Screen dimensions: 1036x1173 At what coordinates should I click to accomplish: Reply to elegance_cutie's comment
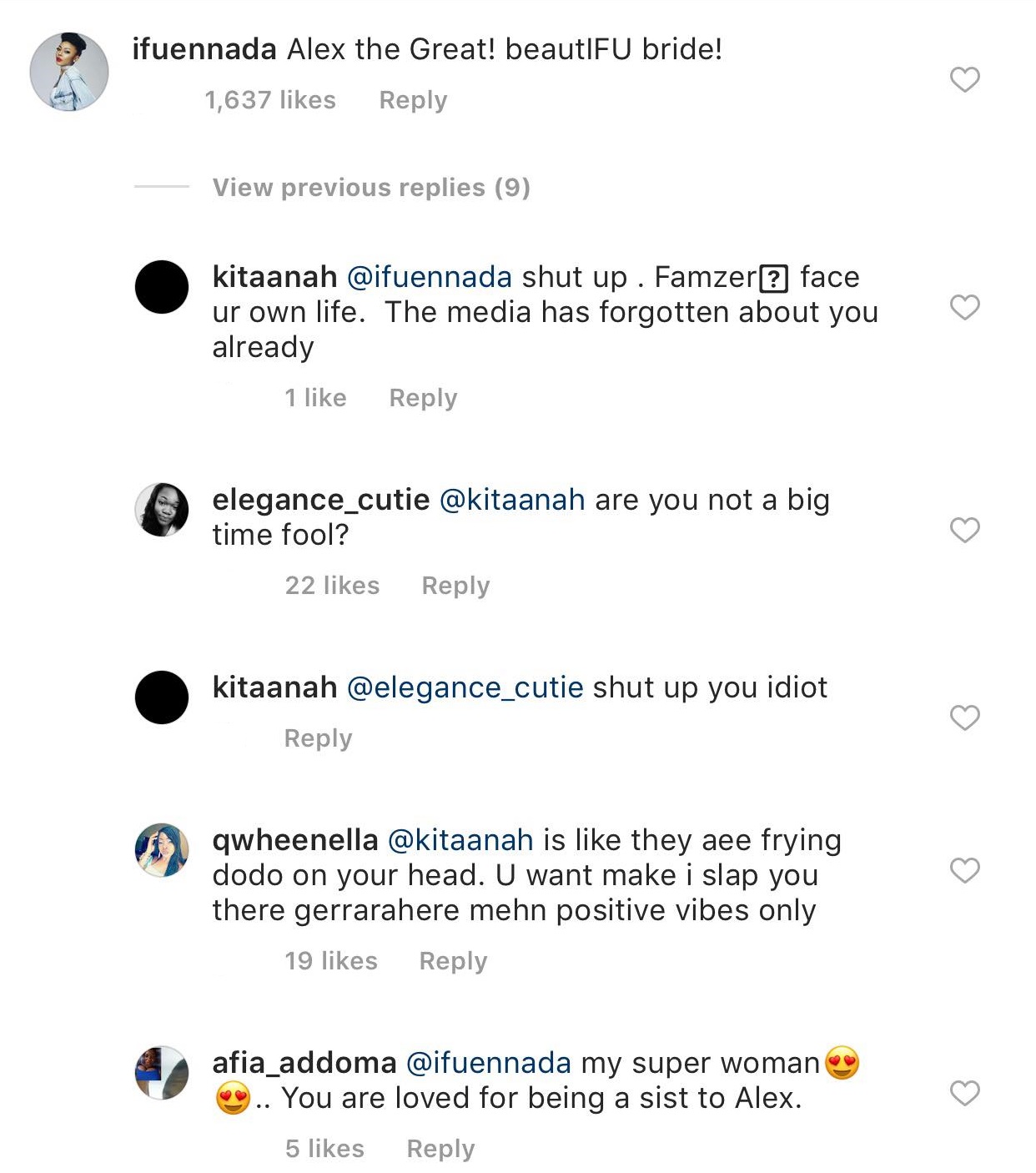click(455, 586)
